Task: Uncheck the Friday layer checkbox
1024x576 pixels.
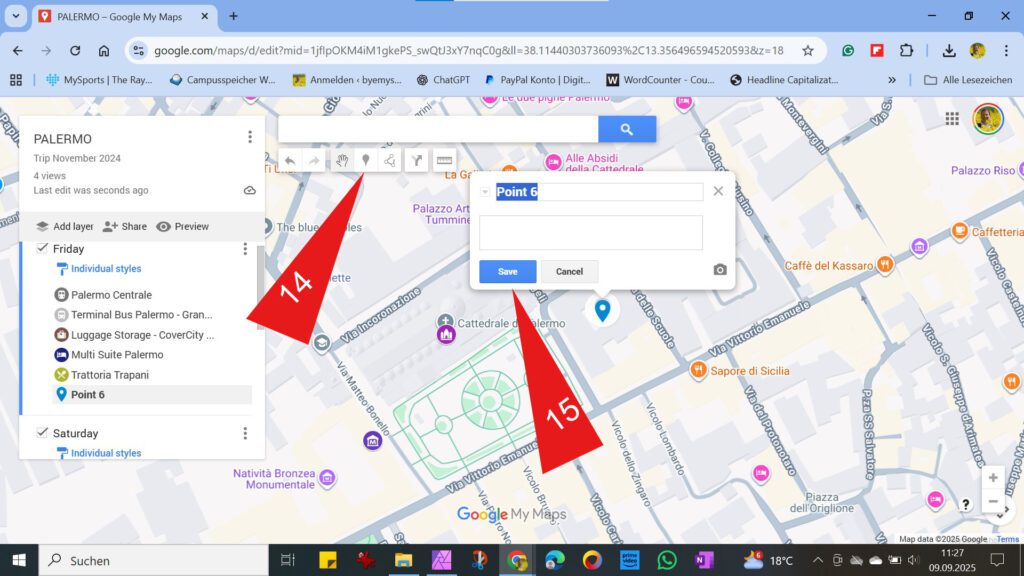Action: [44, 248]
